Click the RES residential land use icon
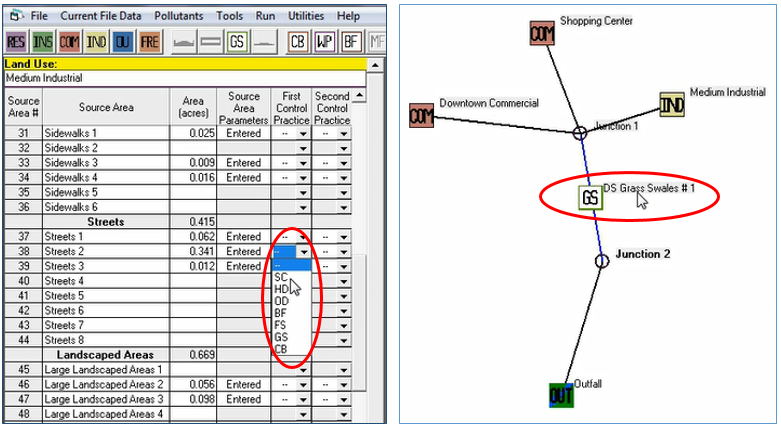Screen dimensions: 781x429 16,42
